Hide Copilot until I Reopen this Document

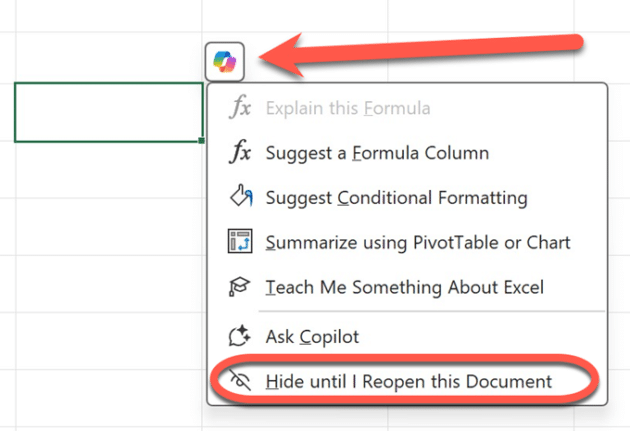click(x=407, y=381)
